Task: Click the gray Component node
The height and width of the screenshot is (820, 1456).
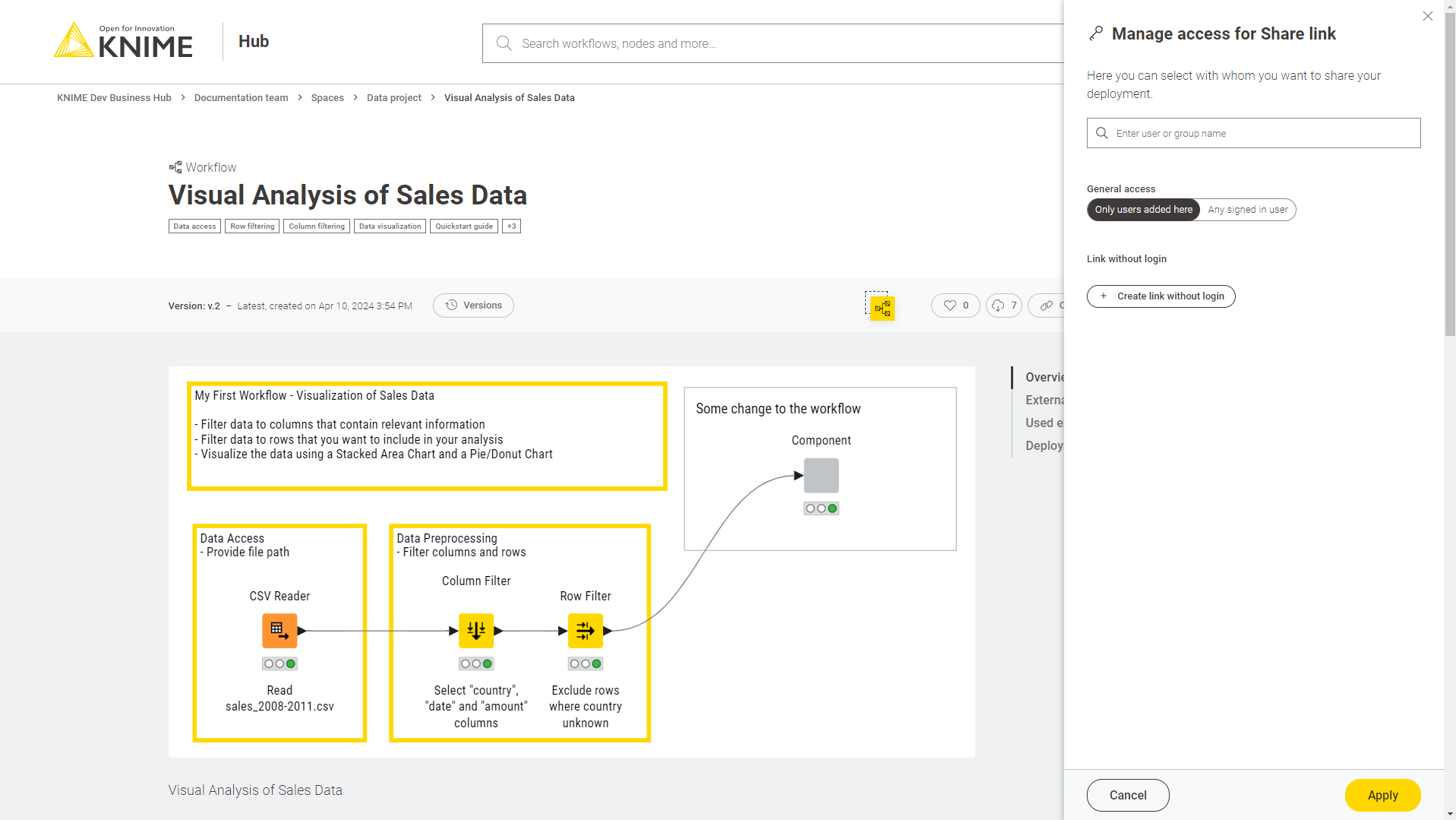Action: click(x=821, y=476)
